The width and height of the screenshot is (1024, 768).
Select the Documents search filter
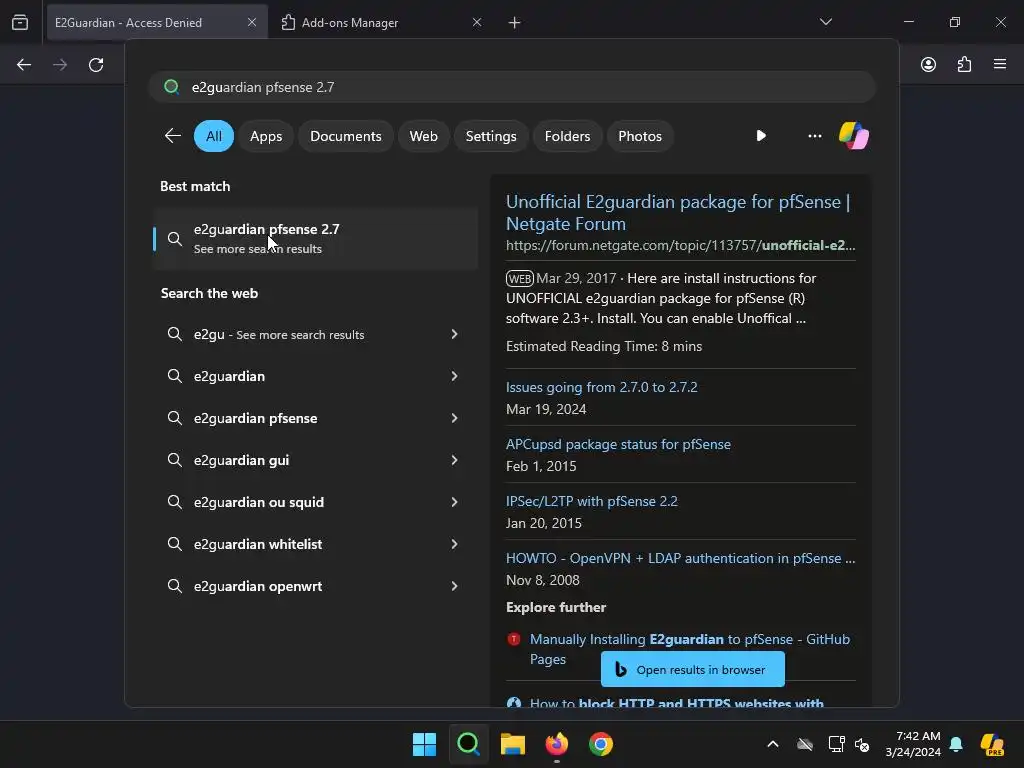tap(345, 136)
